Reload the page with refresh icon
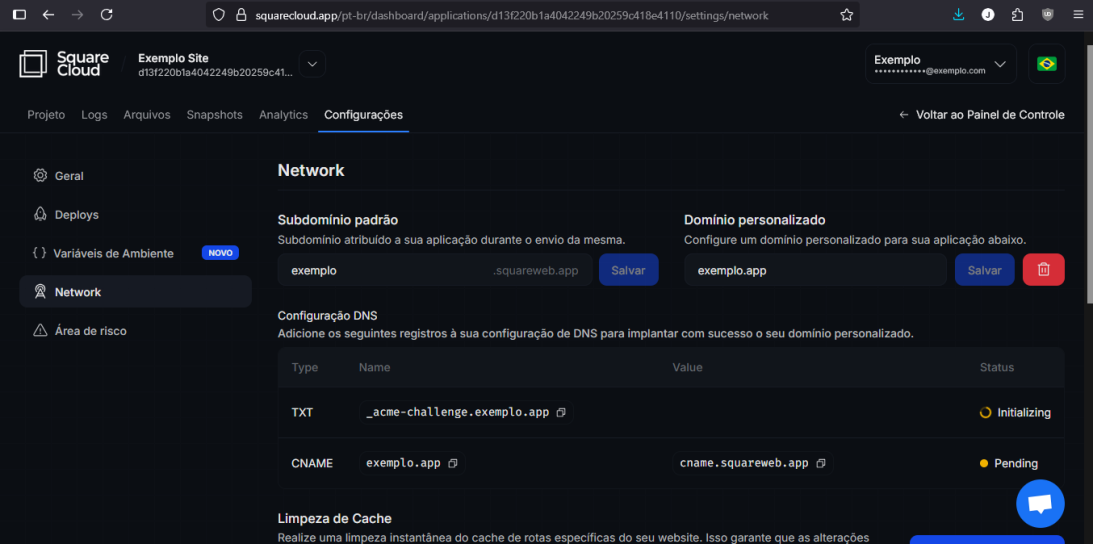This screenshot has height=544, width=1093. [107, 15]
